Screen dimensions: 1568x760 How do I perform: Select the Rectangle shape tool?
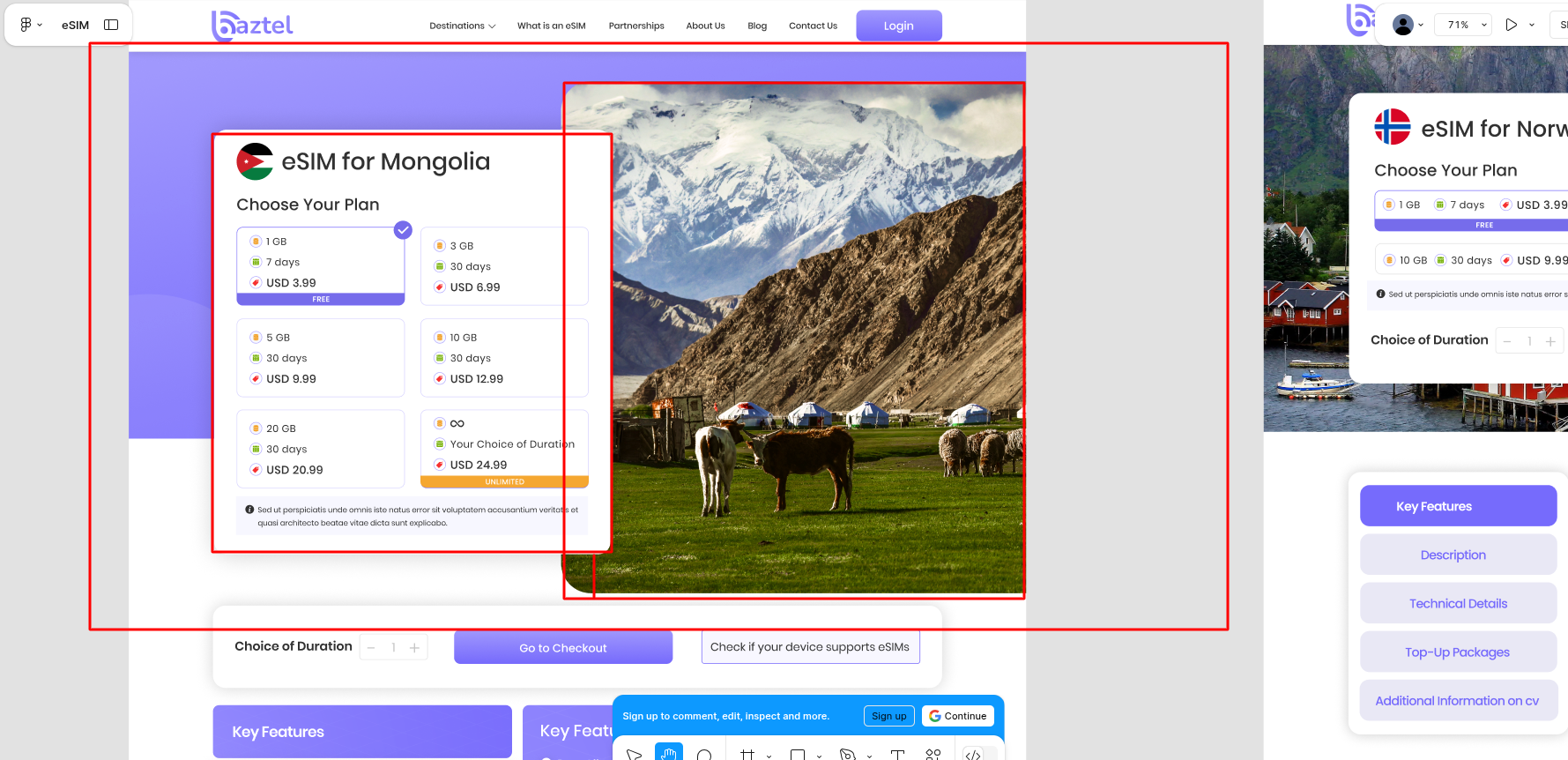[x=798, y=755]
